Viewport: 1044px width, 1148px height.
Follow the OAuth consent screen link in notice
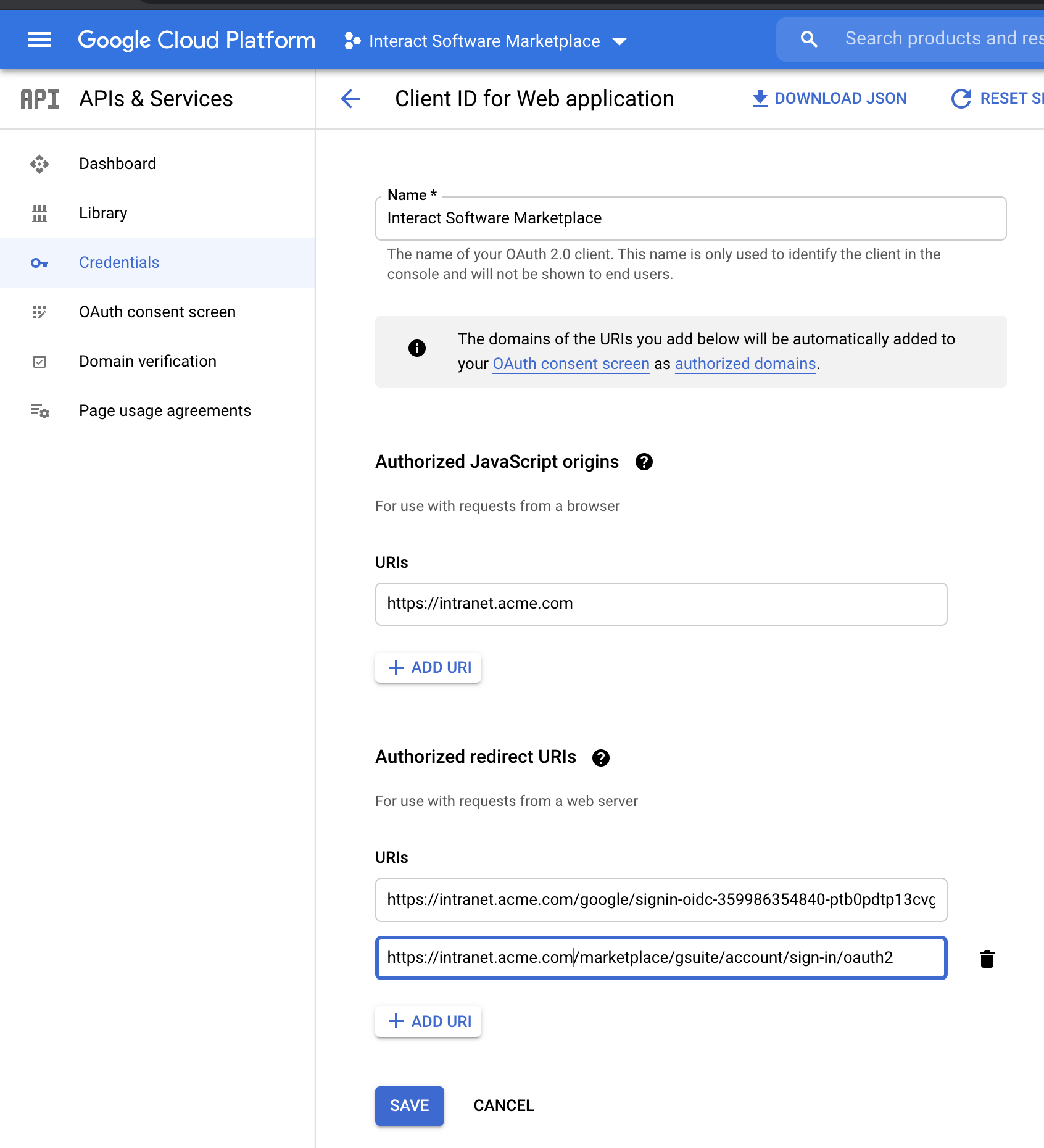pyautogui.click(x=571, y=364)
